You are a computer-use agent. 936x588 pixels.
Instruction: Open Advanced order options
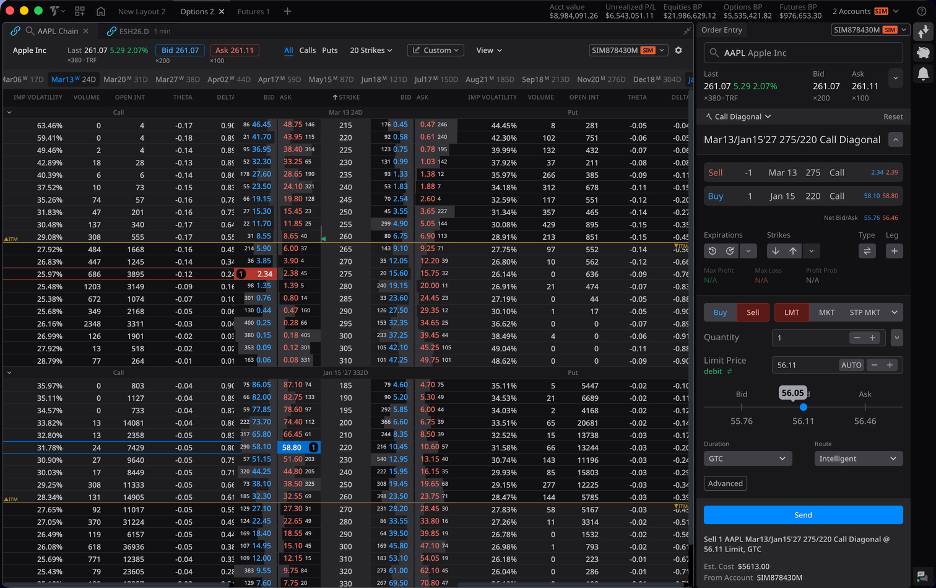pos(724,482)
